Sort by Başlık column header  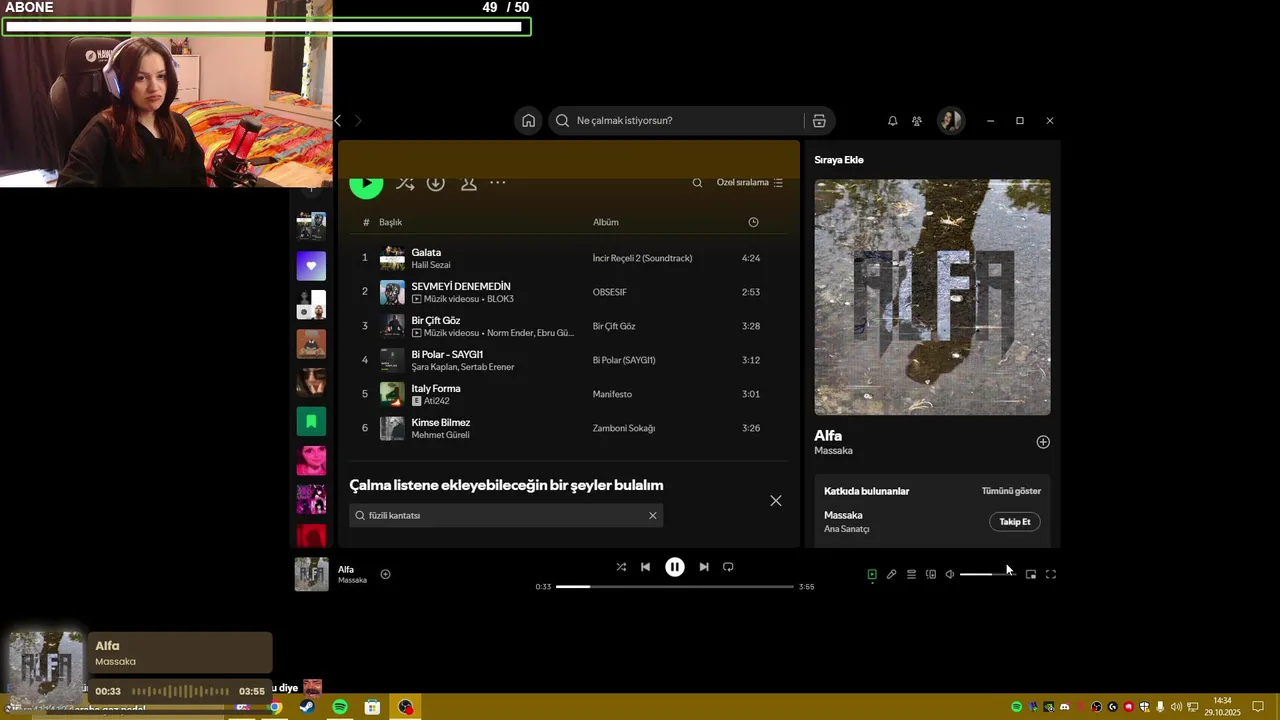tap(390, 222)
